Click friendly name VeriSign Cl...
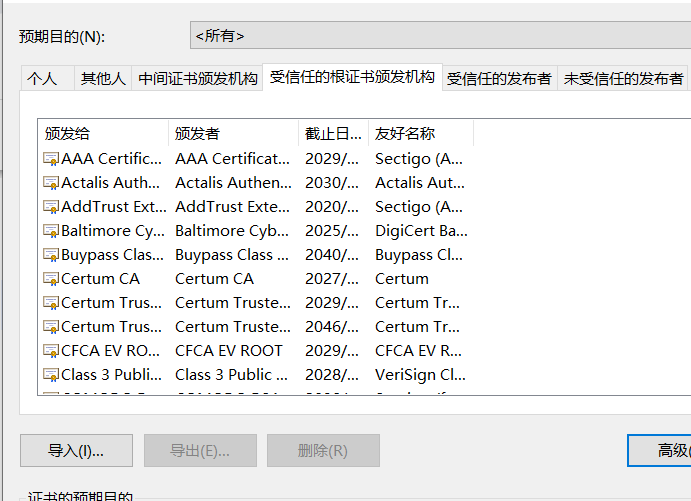Viewport: 691px width, 501px height. (x=420, y=375)
